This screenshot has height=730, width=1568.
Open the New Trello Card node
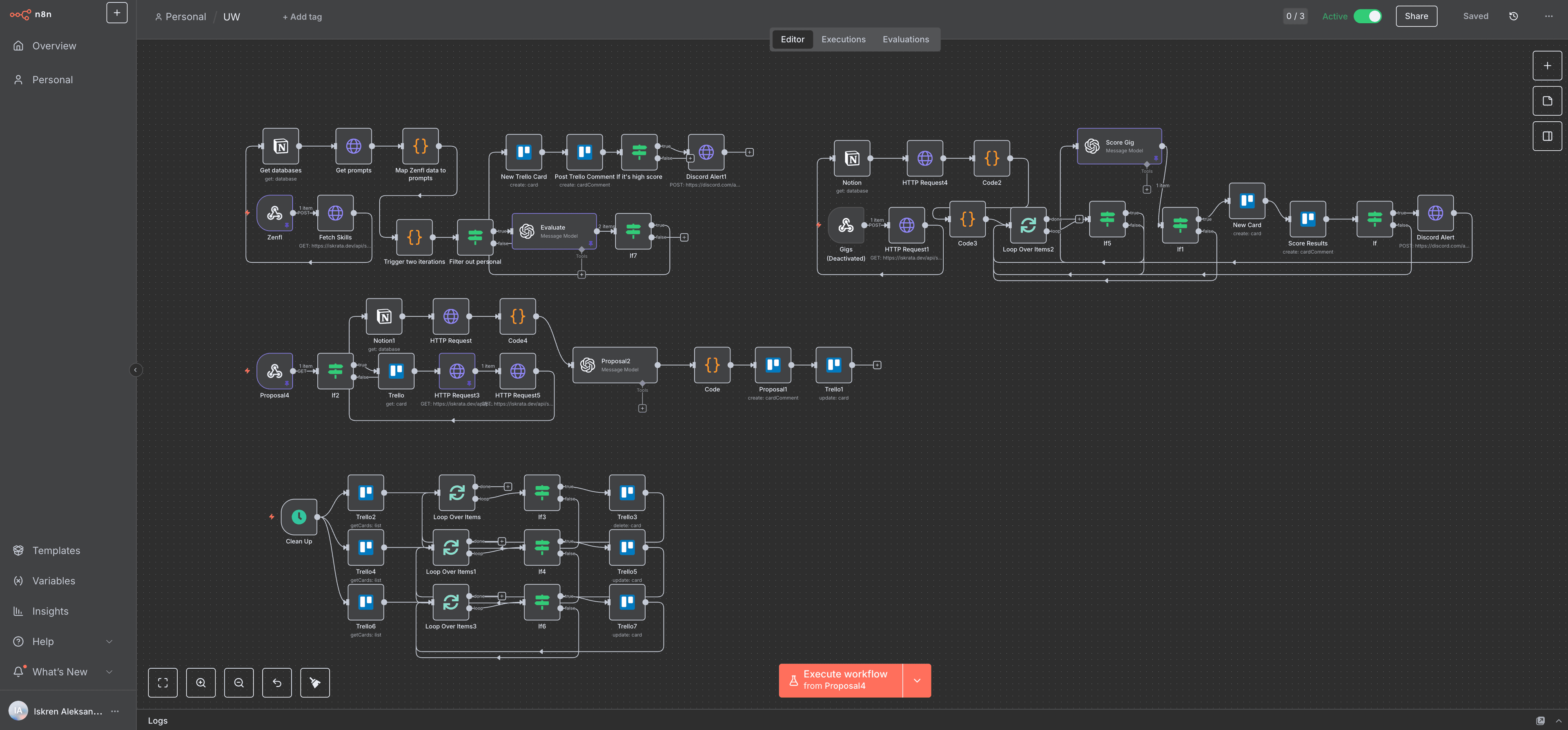tap(523, 152)
